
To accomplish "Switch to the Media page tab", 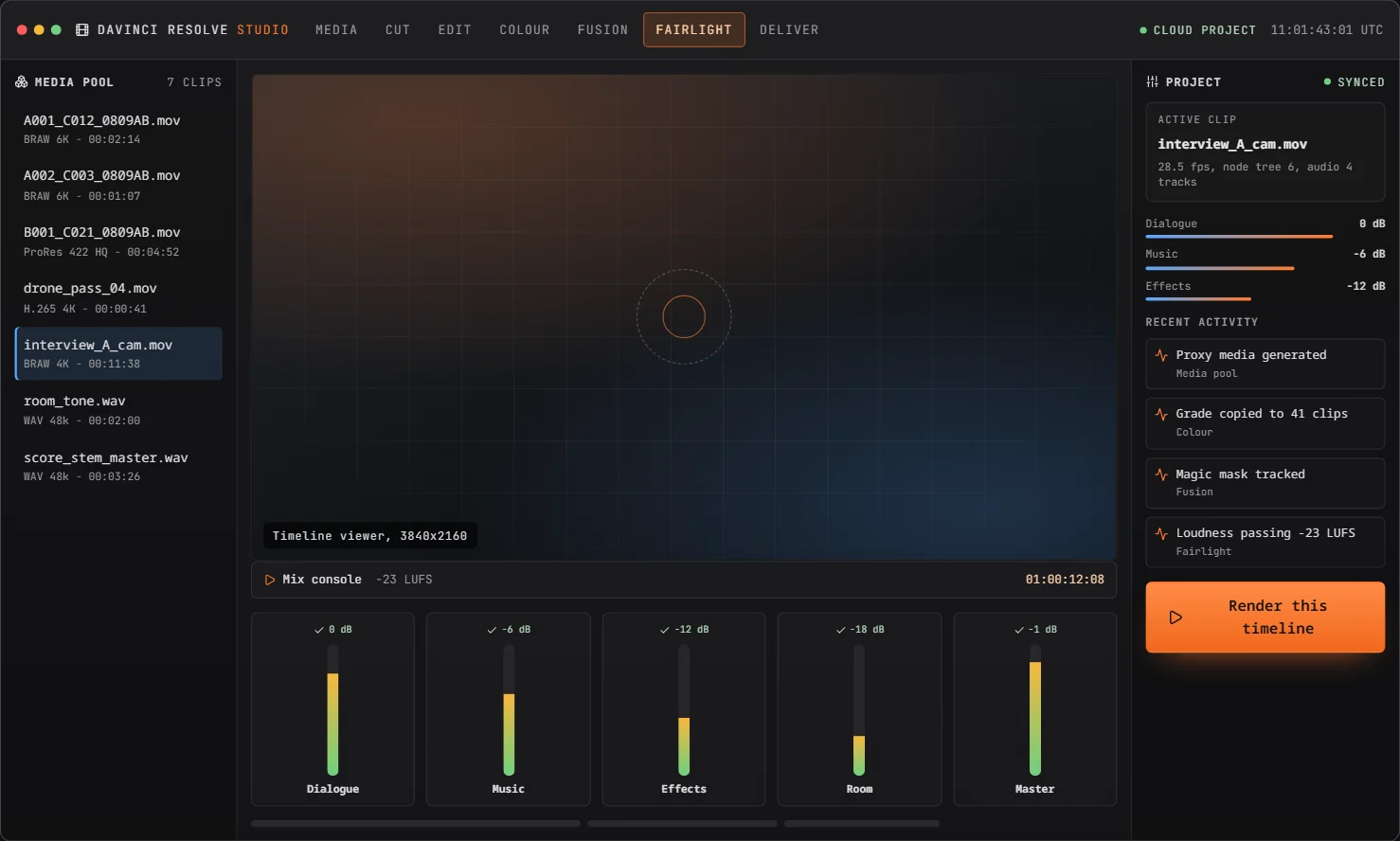I will click(336, 30).
